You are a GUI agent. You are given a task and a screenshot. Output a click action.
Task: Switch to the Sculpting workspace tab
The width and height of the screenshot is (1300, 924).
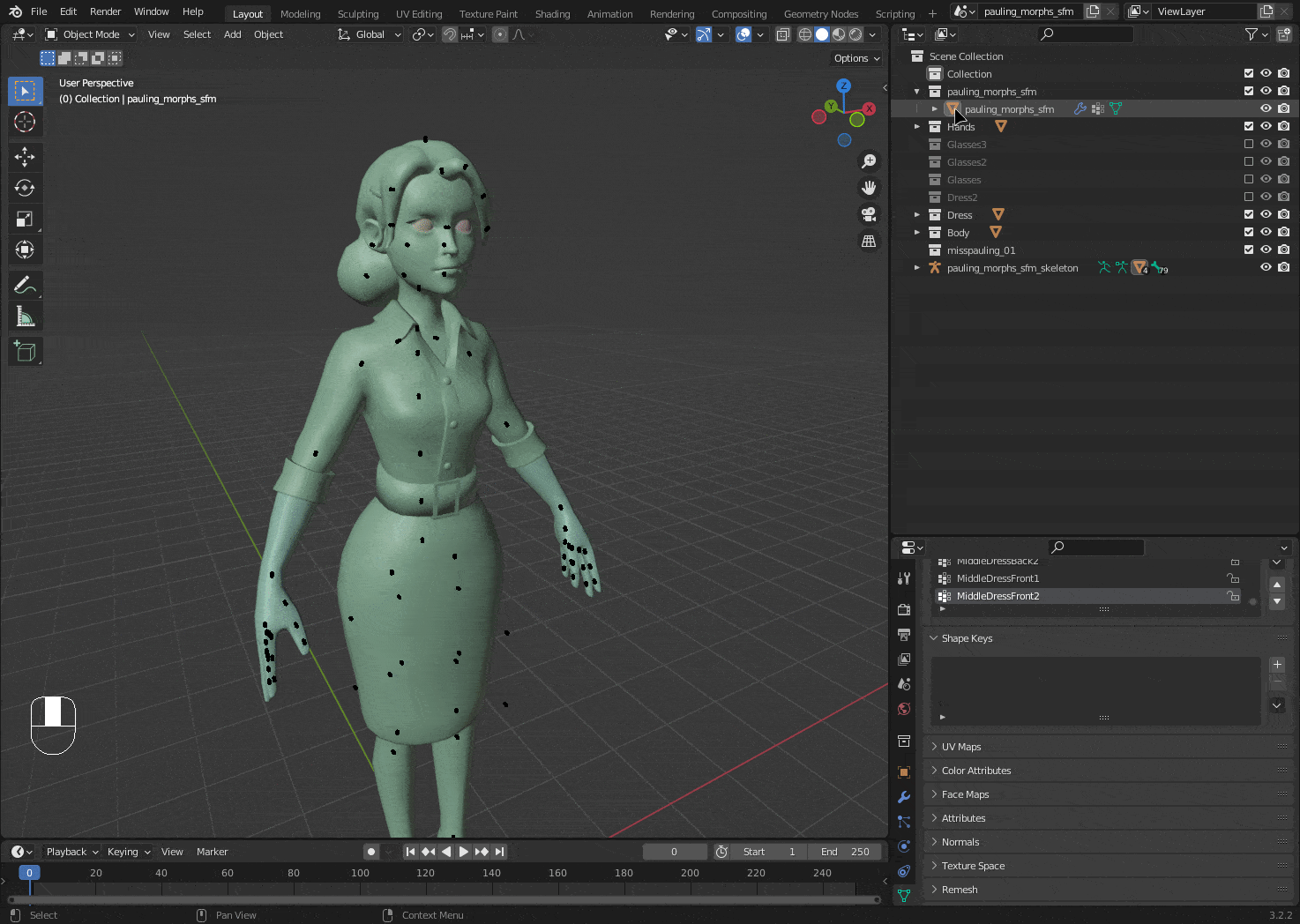click(357, 14)
